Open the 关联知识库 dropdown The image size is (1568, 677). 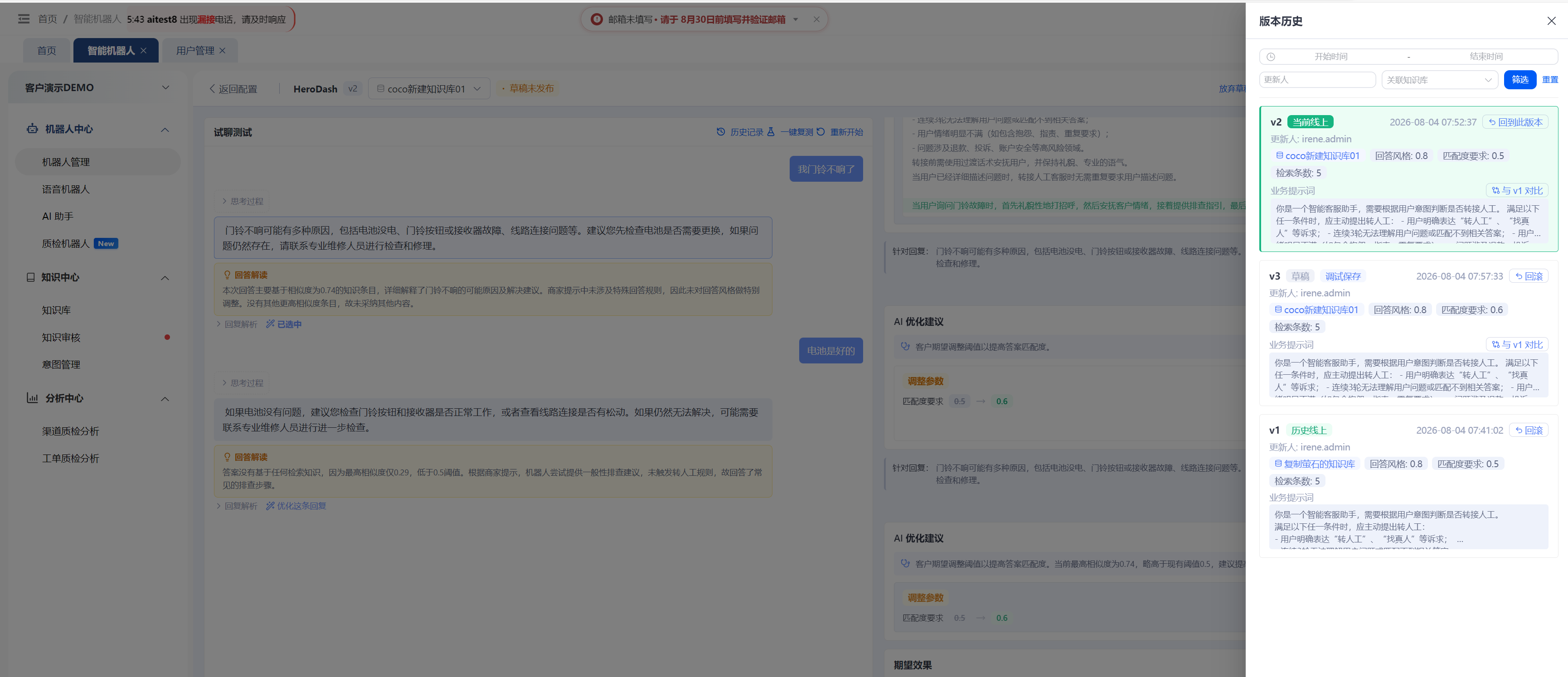tap(1440, 80)
